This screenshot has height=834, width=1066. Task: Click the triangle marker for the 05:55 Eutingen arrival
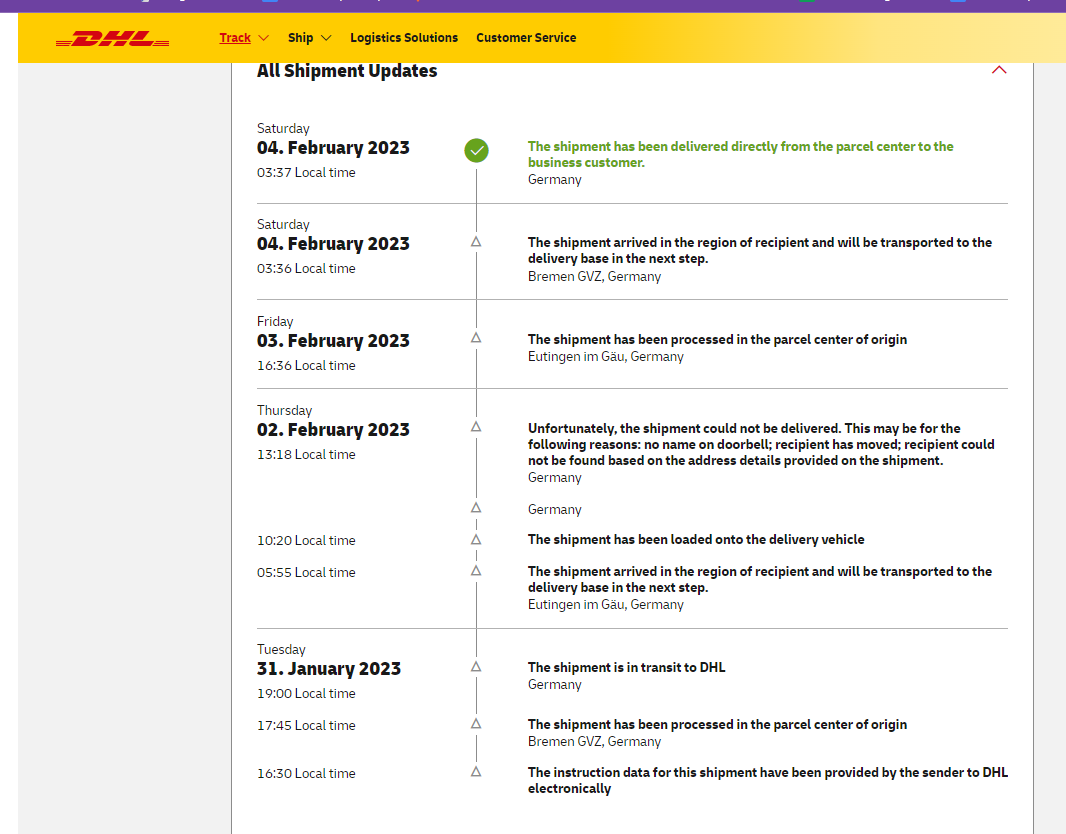click(x=476, y=571)
